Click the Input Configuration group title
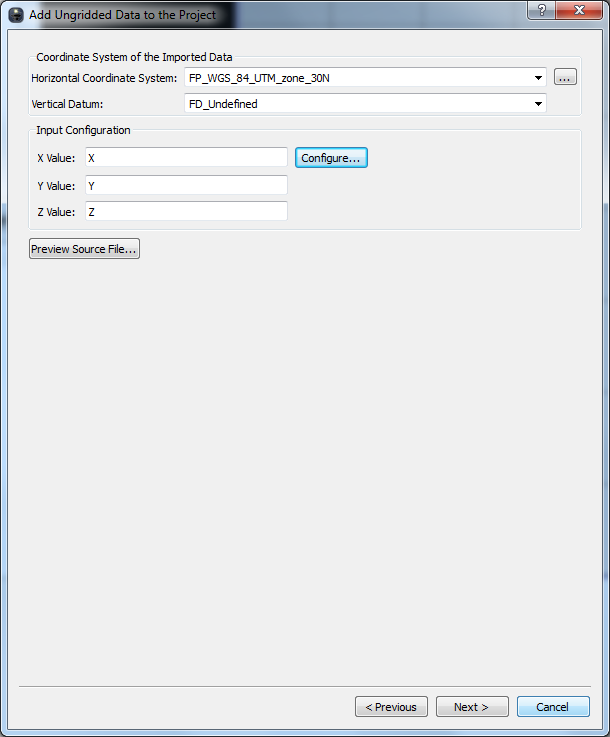This screenshot has width=610, height=737. [83, 130]
